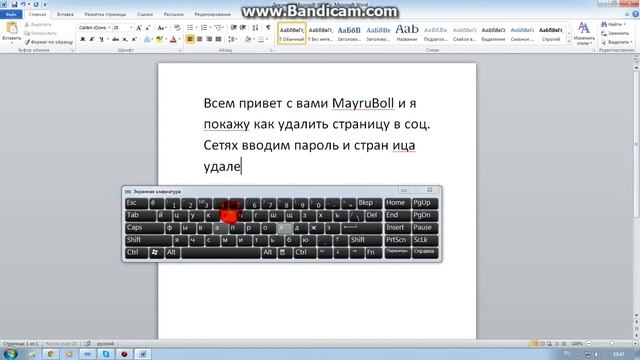Click the yellow text highlight color button
640x360 pixels.
(x=159, y=39)
